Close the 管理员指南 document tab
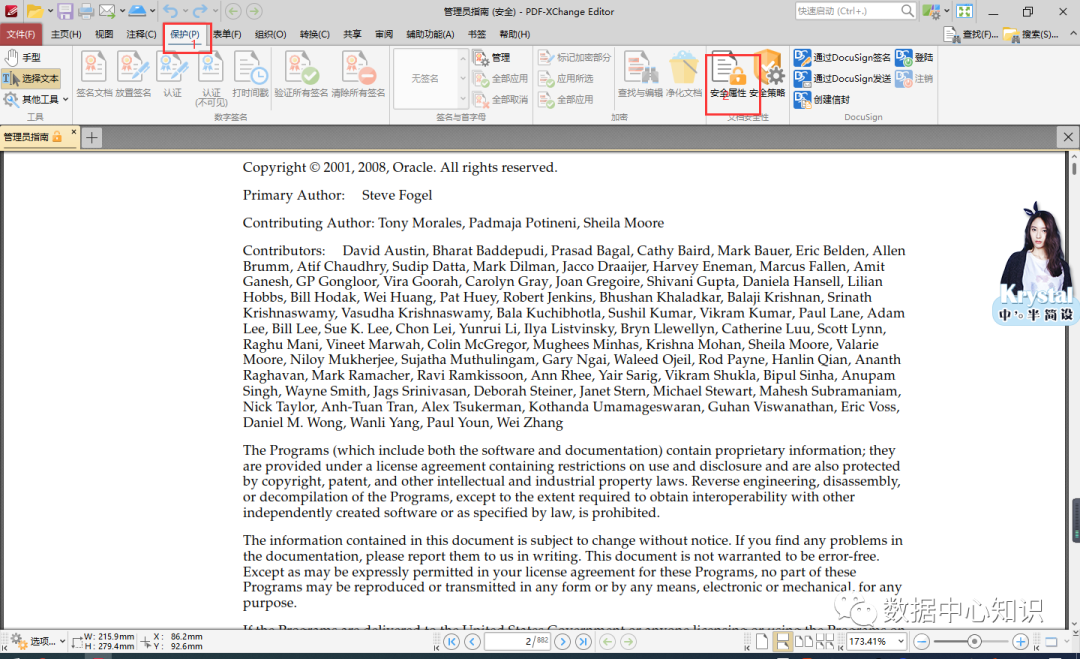Viewport: 1080px width, 659px height. coord(74,132)
